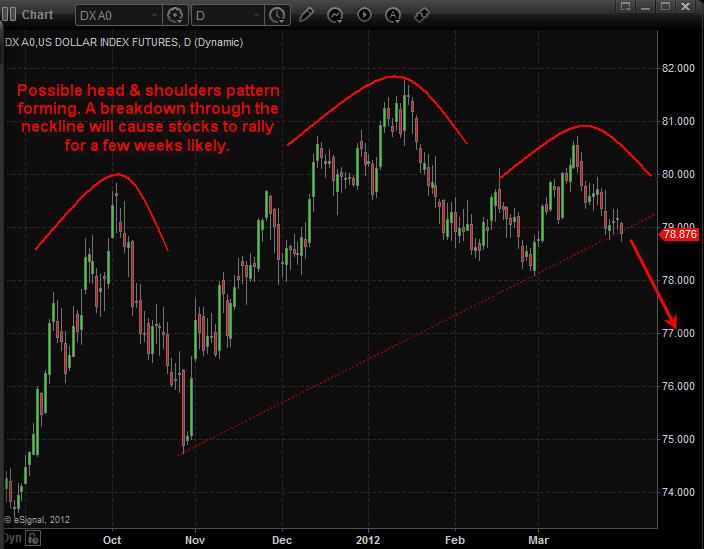704x549 pixels.
Task: Click the 78.000 price axis label
Action: [678, 280]
